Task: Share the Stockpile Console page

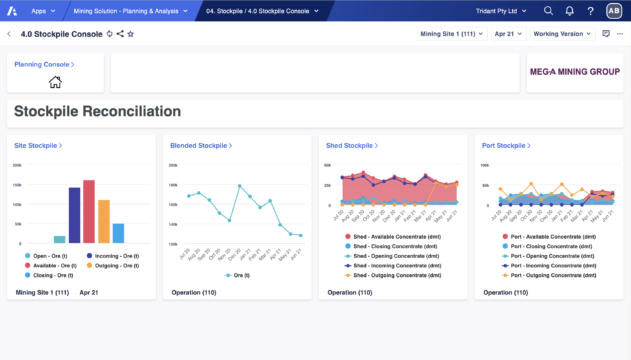Action: pos(120,34)
